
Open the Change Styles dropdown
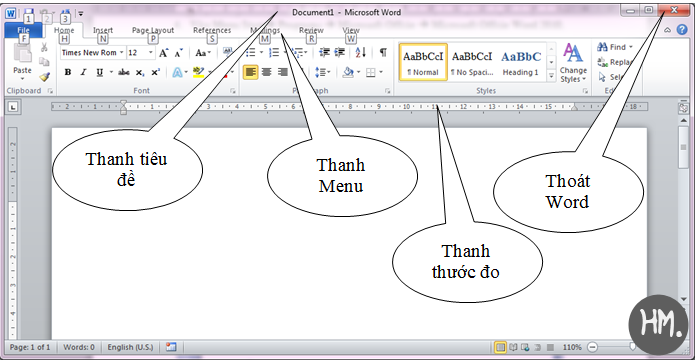(x=573, y=63)
